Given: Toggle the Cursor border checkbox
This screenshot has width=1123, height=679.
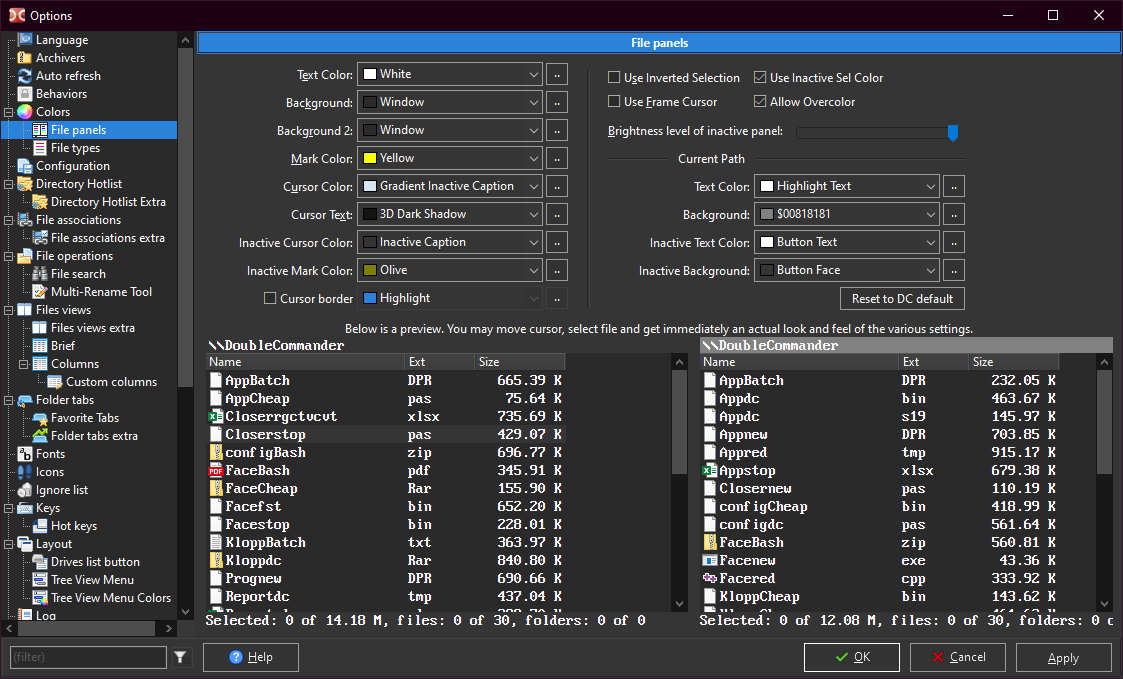Looking at the screenshot, I should point(270,298).
